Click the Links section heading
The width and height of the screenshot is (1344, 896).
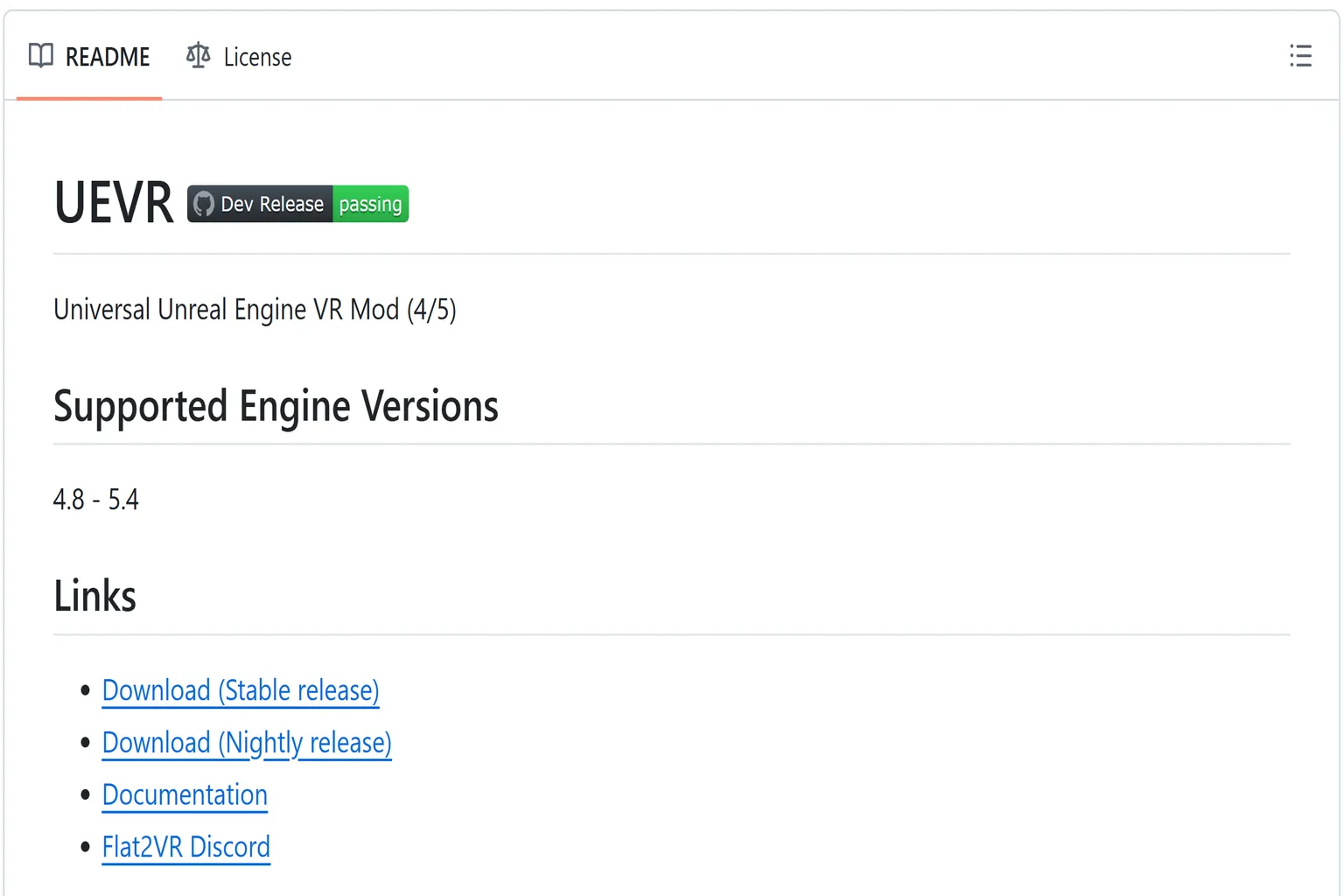coord(94,596)
